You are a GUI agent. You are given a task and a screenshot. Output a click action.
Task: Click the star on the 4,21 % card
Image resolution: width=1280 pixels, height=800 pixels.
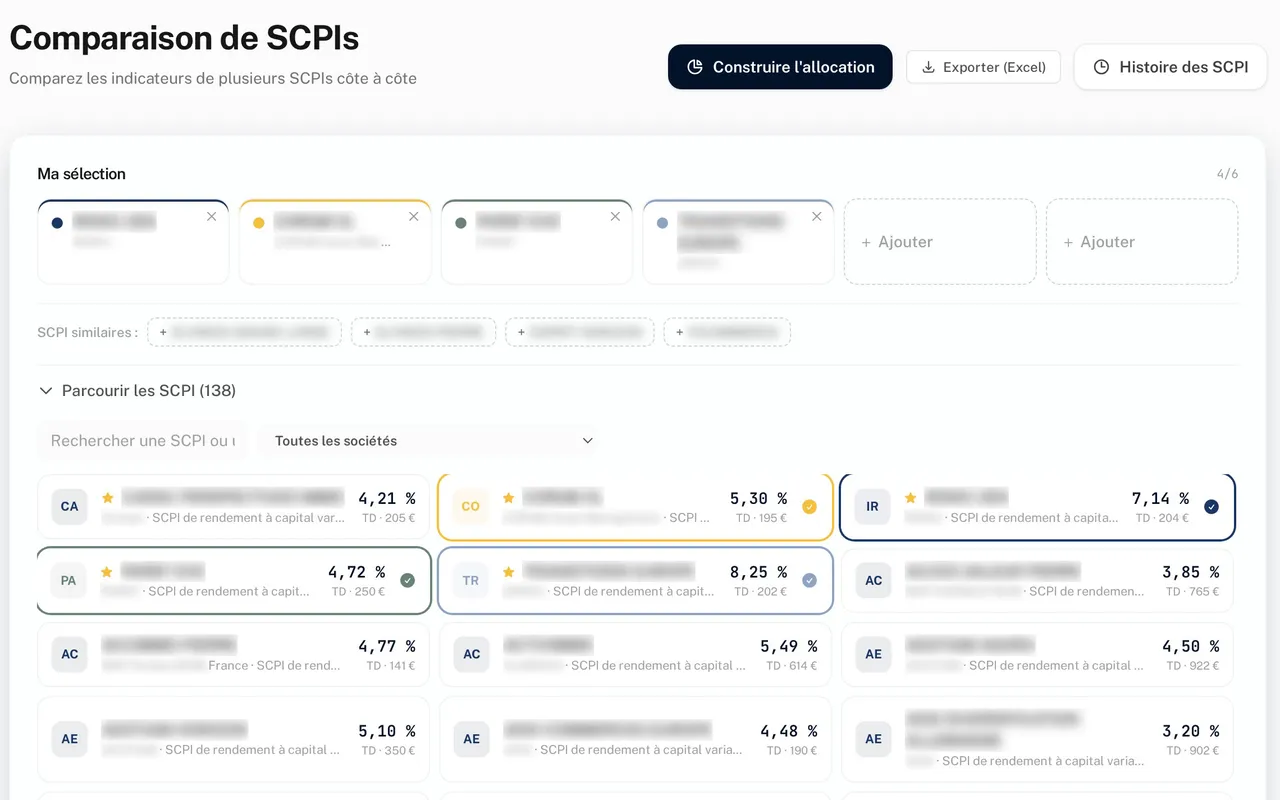(107, 497)
